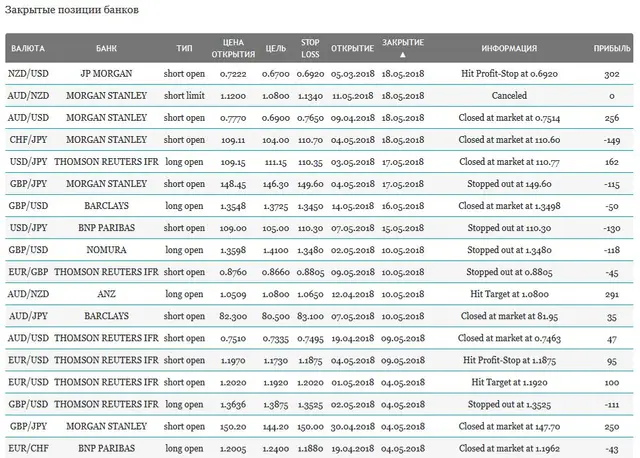The height and width of the screenshot is (458, 640).
Task: Select the AUD/JPY currency cell
Action: click(x=28, y=316)
